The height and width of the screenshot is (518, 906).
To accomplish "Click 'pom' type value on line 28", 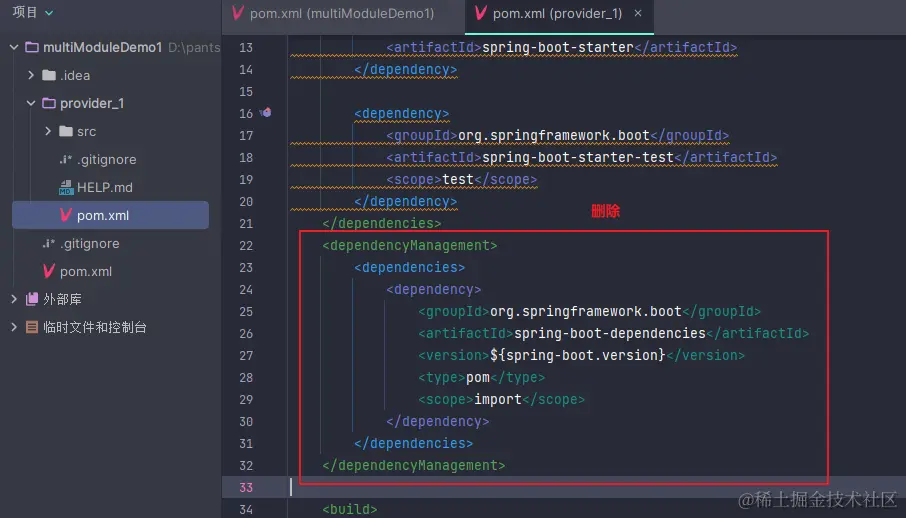I will click(478, 378).
